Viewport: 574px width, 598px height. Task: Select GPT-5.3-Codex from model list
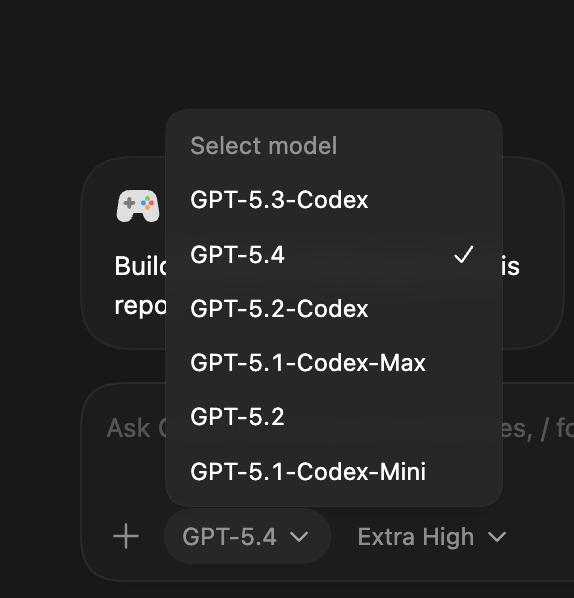click(x=334, y=200)
